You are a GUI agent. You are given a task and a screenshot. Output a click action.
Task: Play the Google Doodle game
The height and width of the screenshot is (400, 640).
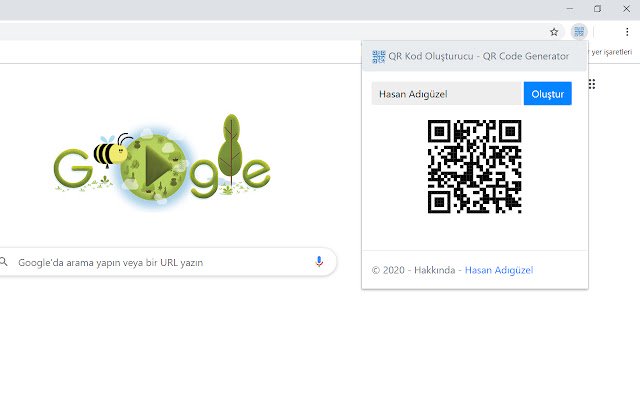(157, 166)
